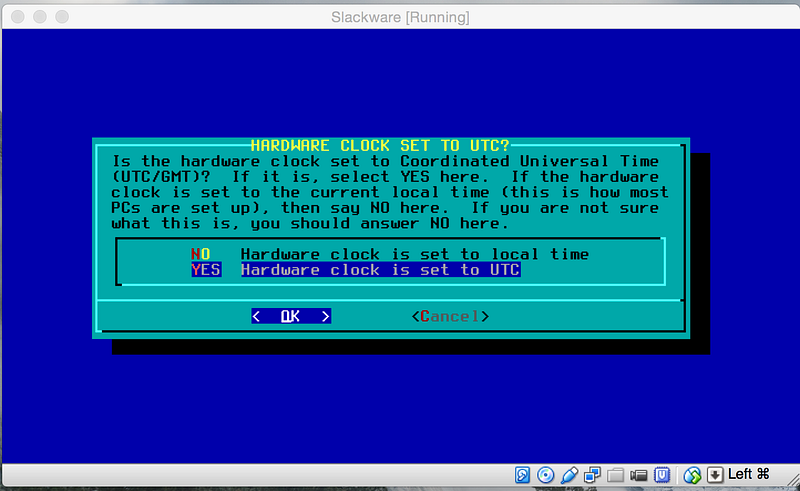Click the shared folders icon
Screen dimensions: 800x491
click(615, 475)
